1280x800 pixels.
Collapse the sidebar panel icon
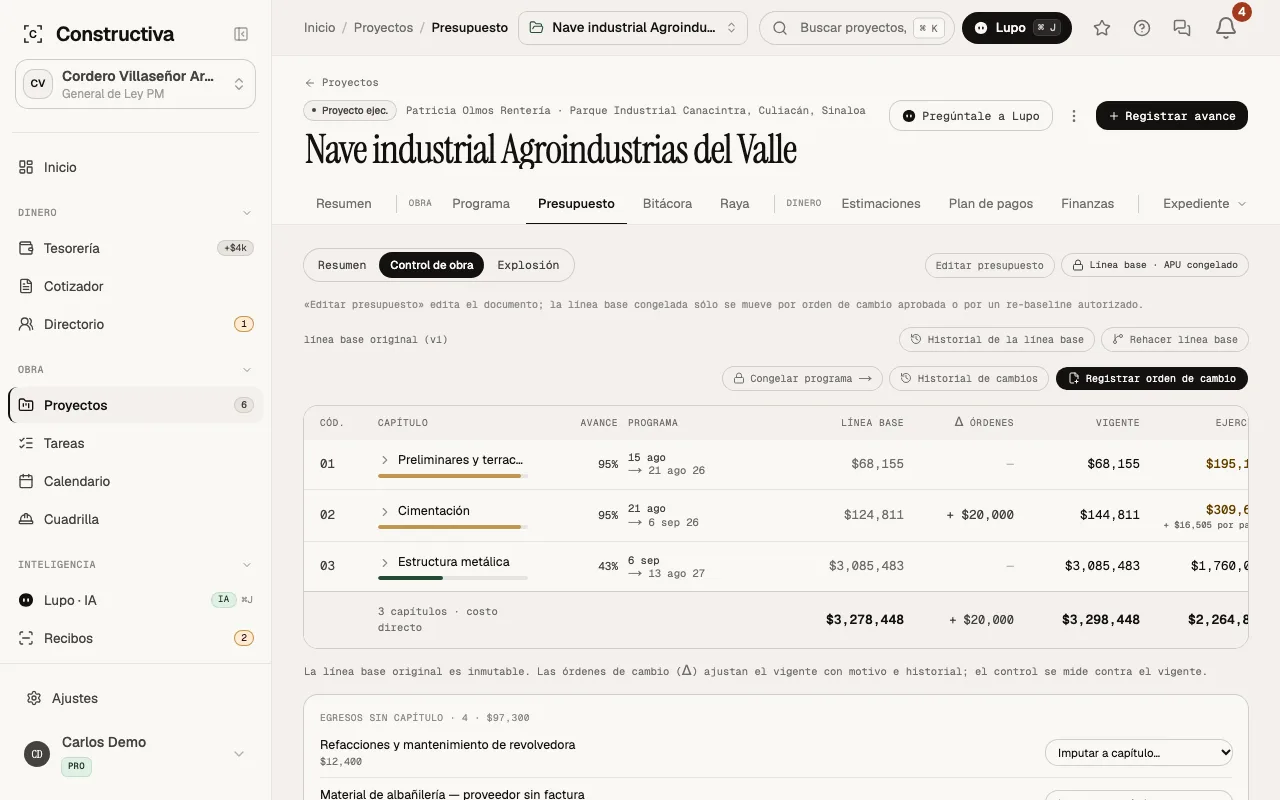241,34
